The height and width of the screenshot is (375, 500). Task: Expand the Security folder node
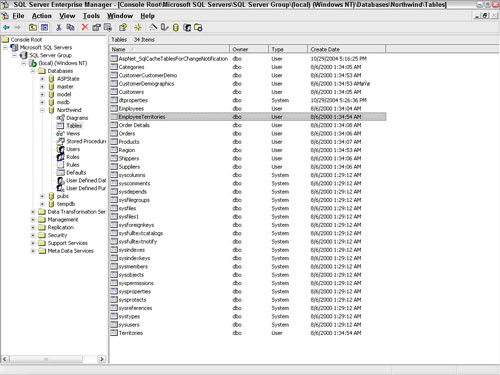[33, 235]
